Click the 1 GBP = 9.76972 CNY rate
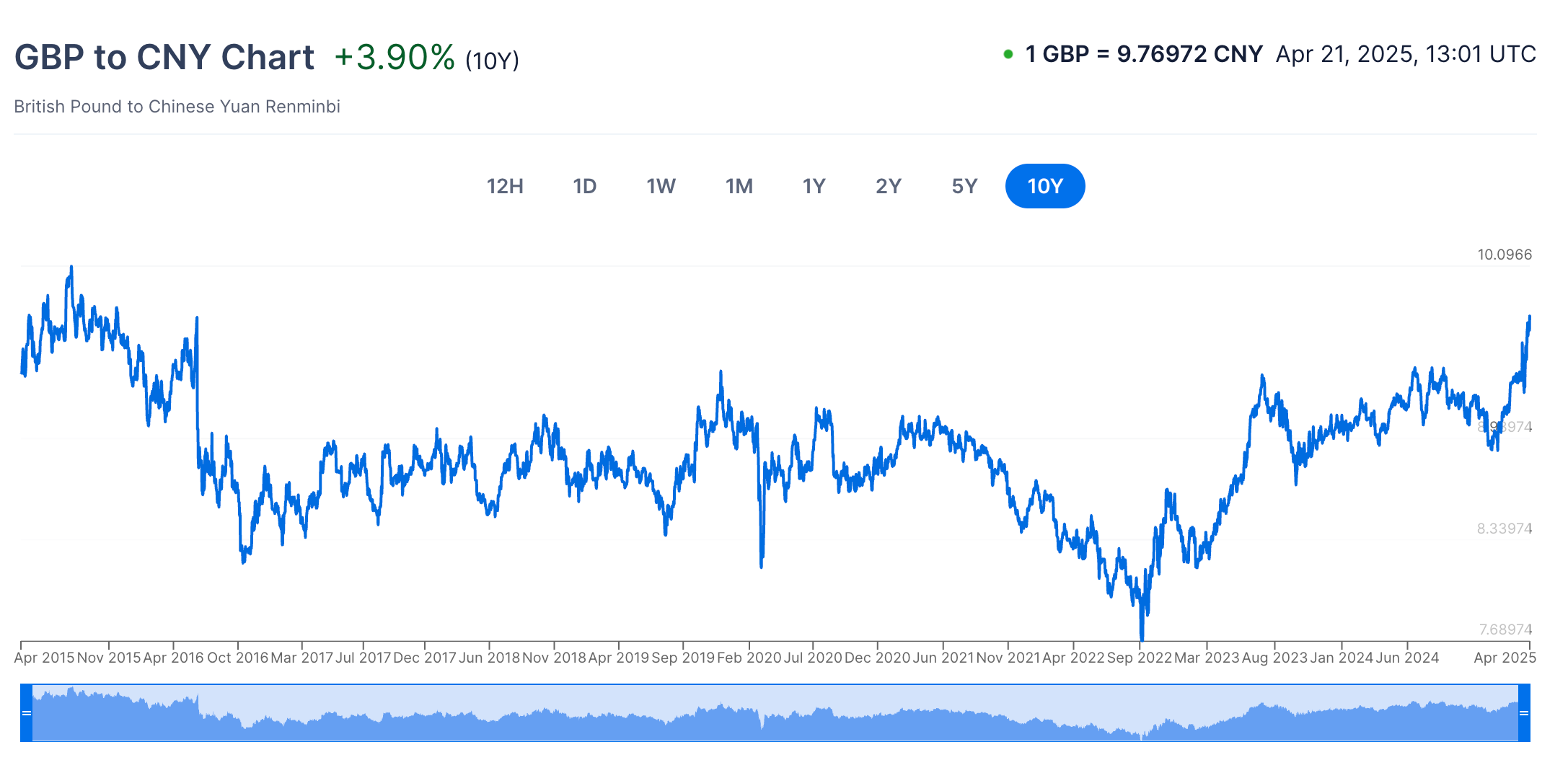The height and width of the screenshot is (773, 1568). pyautogui.click(x=1144, y=54)
